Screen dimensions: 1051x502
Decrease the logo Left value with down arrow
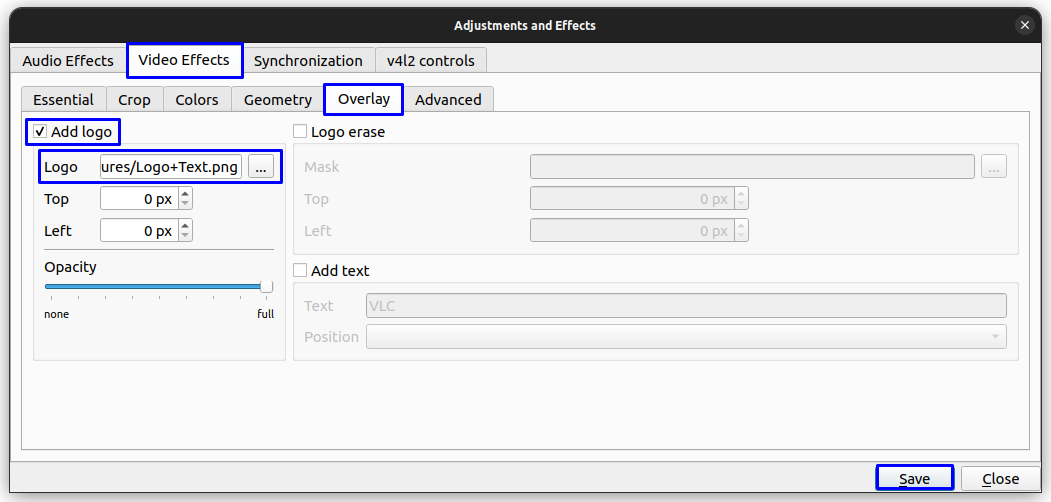(185, 236)
